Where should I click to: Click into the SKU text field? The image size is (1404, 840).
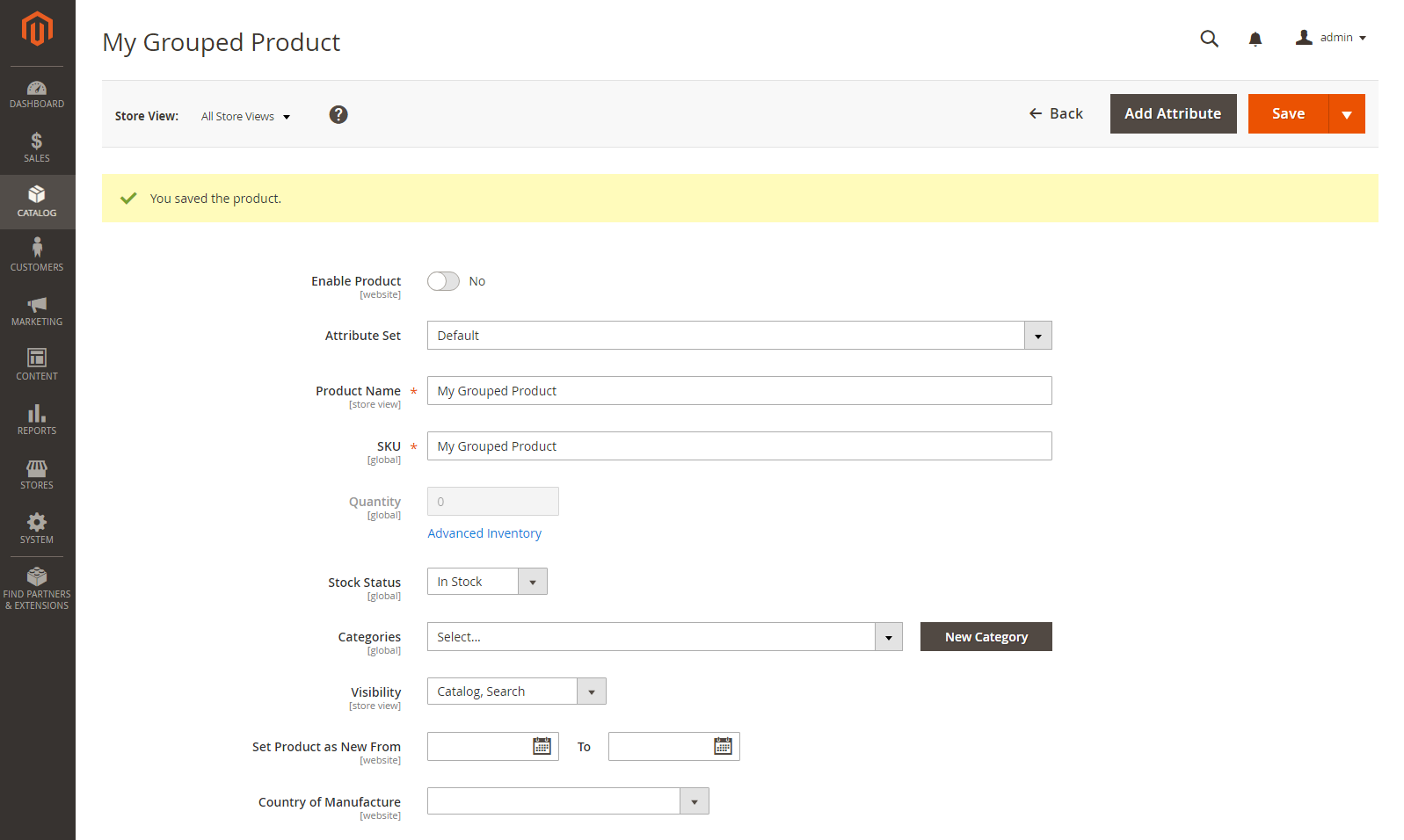(738, 446)
